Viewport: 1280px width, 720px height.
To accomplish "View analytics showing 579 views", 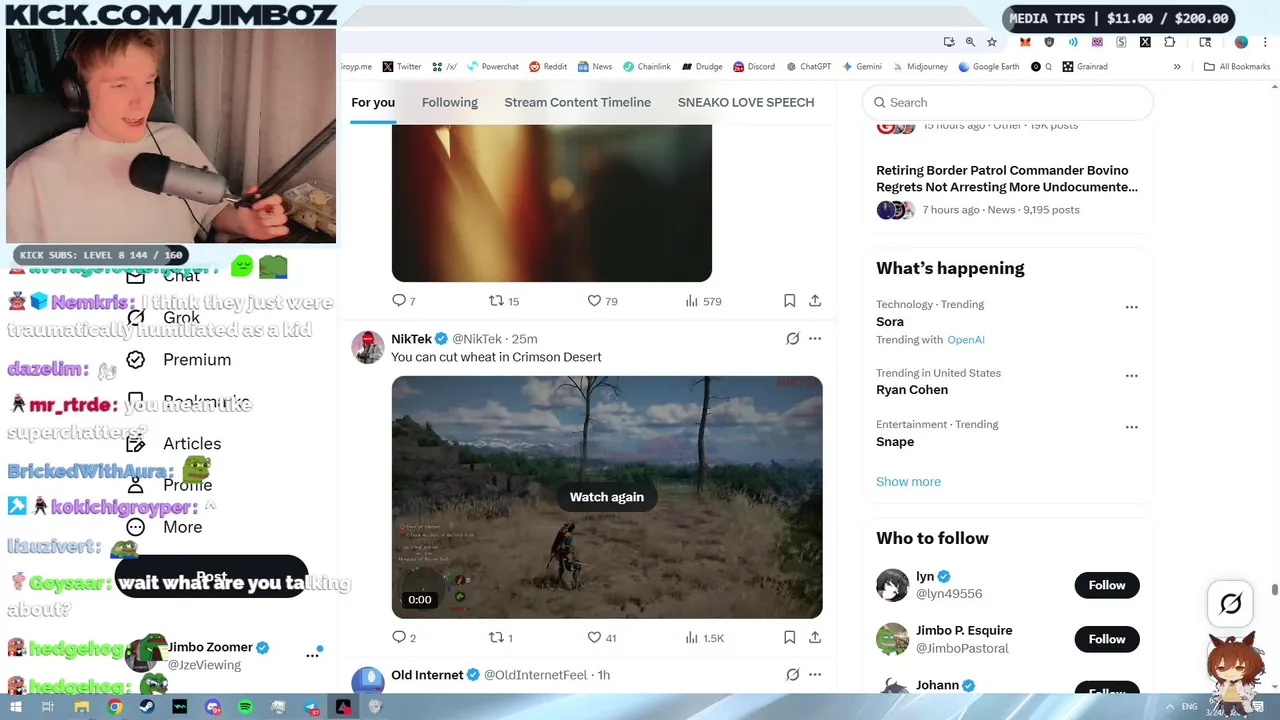I will (x=703, y=300).
